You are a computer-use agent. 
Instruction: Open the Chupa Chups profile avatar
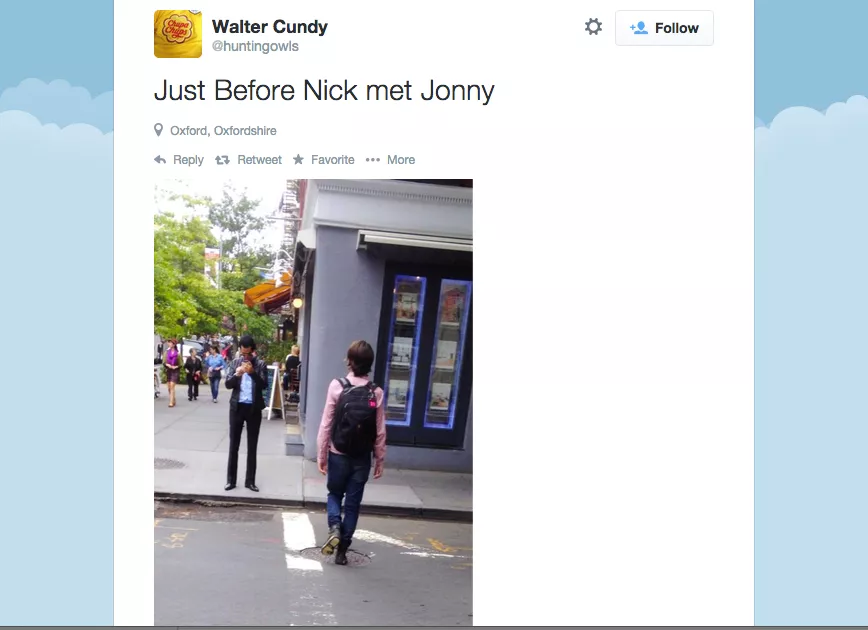point(178,34)
